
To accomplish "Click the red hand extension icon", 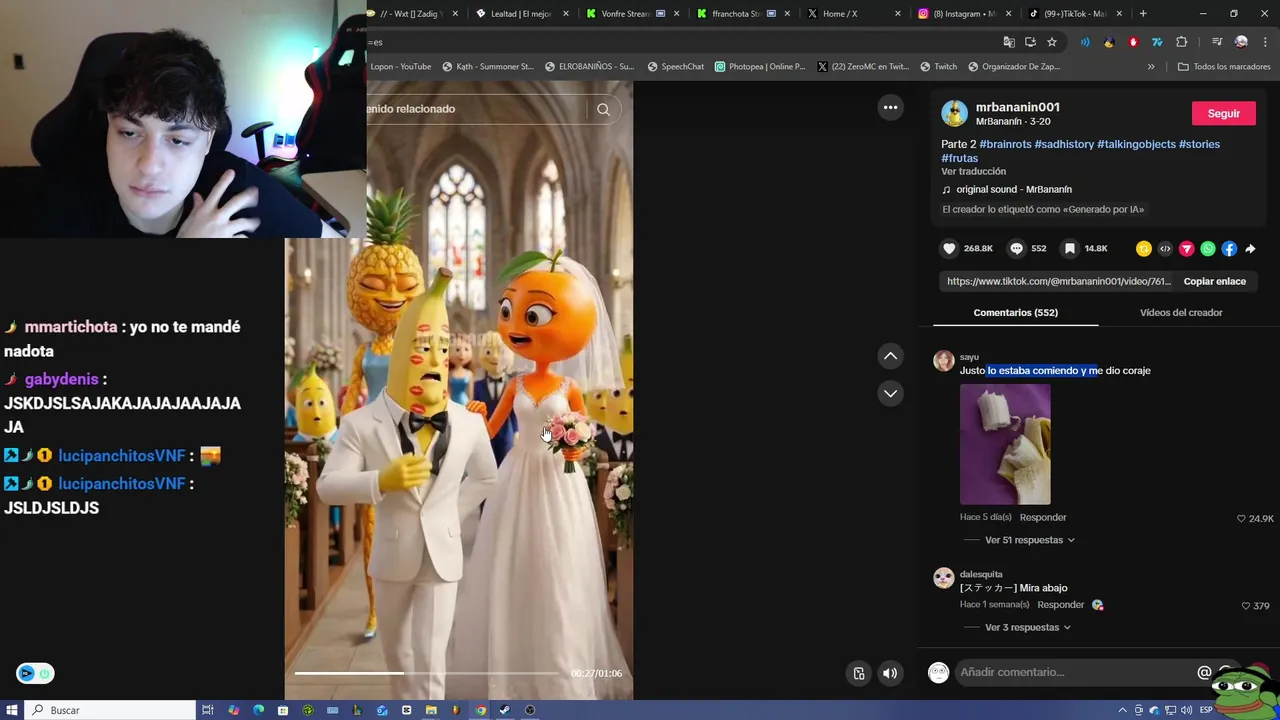I will pos(1133,42).
